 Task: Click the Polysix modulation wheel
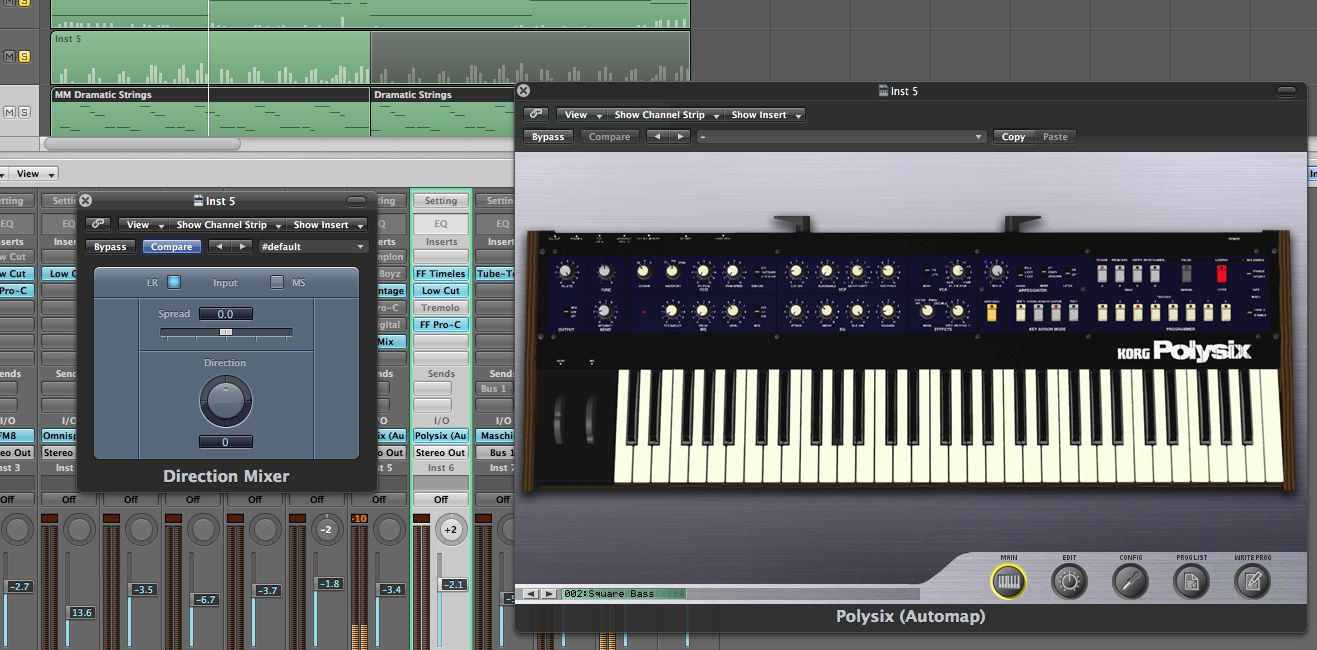pyautogui.click(x=591, y=420)
